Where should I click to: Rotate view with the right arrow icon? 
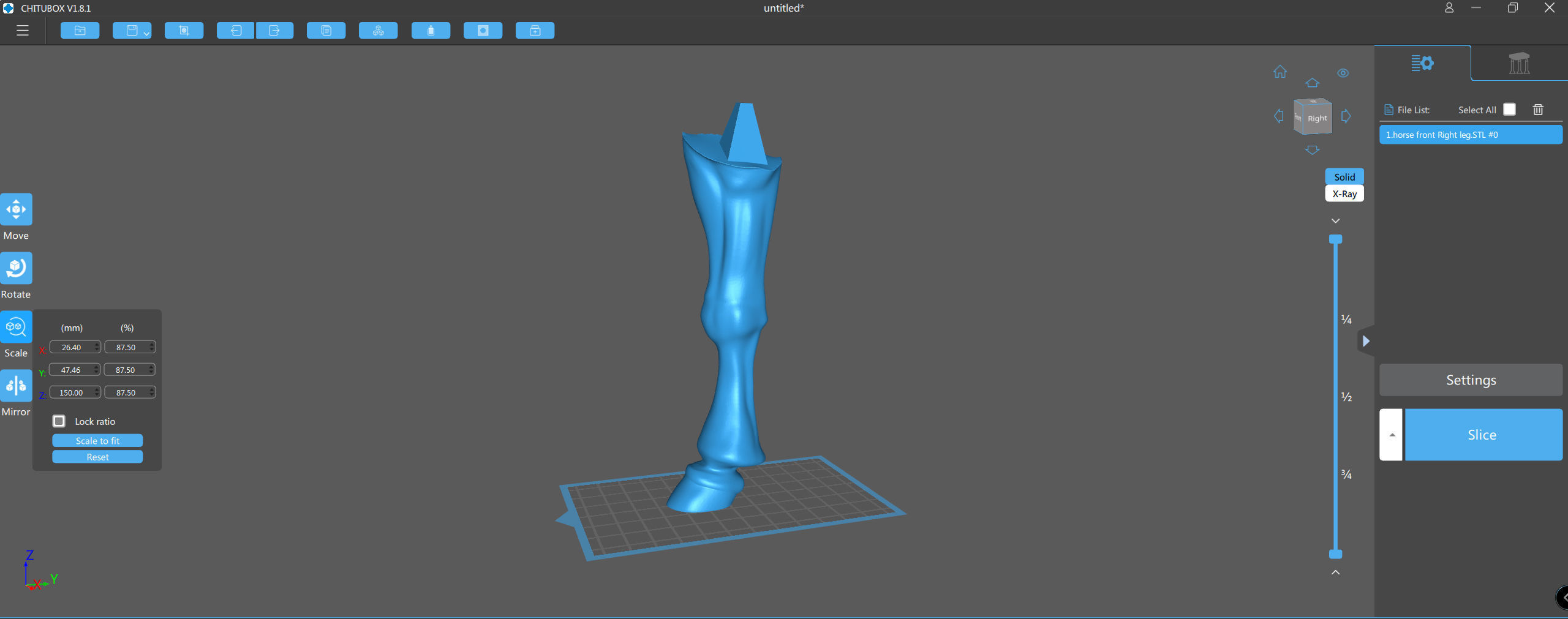pyautogui.click(x=1346, y=116)
